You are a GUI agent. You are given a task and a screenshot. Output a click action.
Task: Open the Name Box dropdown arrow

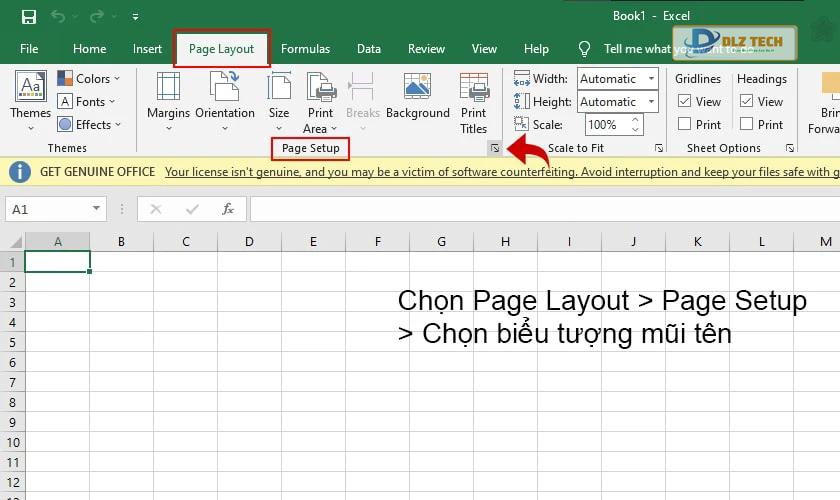[x=96, y=208]
